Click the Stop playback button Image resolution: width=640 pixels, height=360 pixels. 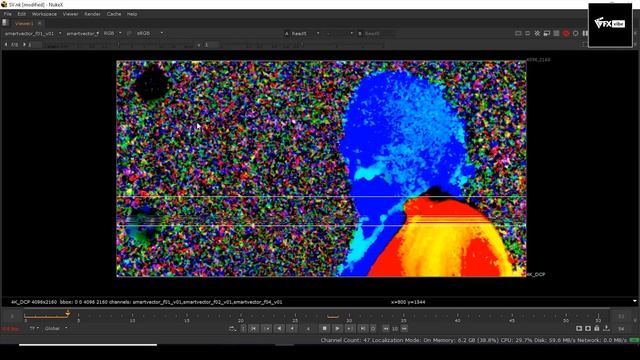[x=324, y=328]
